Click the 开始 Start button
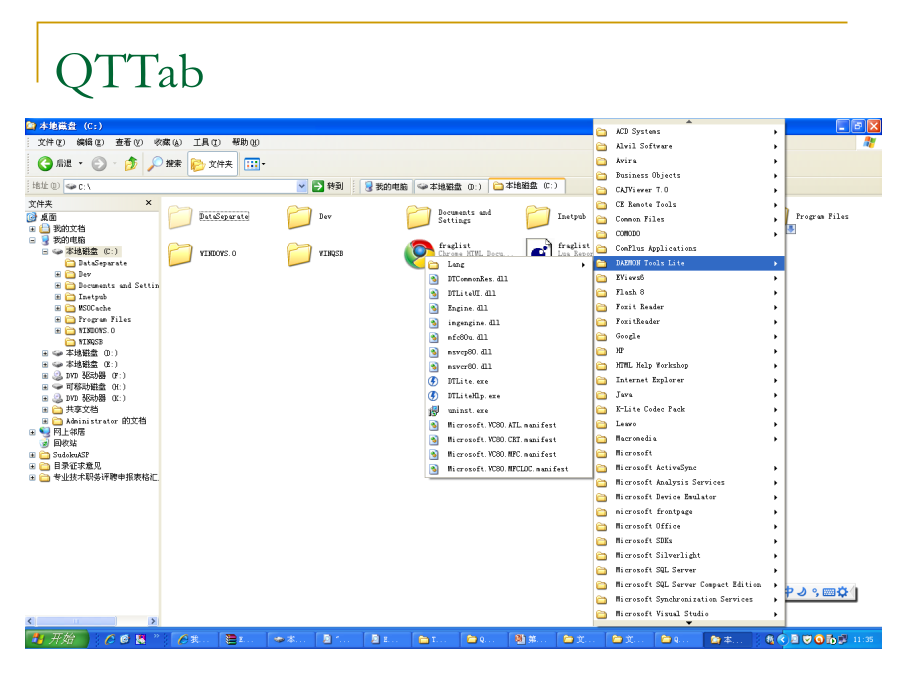The image size is (900, 675). (56, 639)
